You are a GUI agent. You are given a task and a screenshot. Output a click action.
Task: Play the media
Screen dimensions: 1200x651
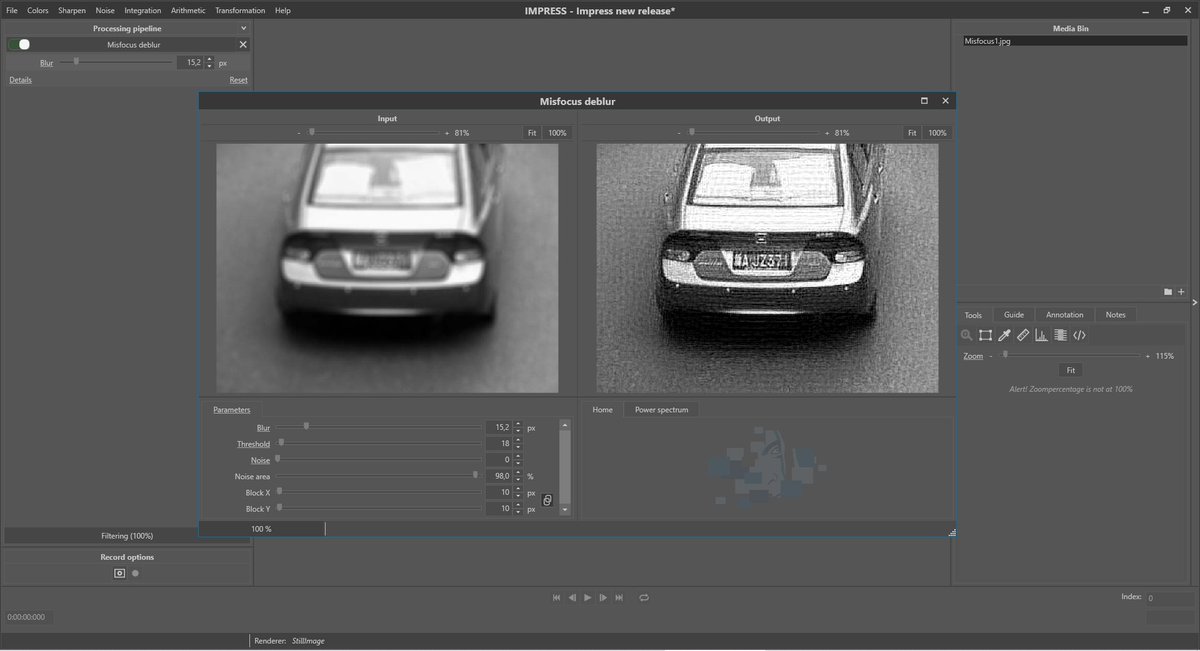(588, 597)
